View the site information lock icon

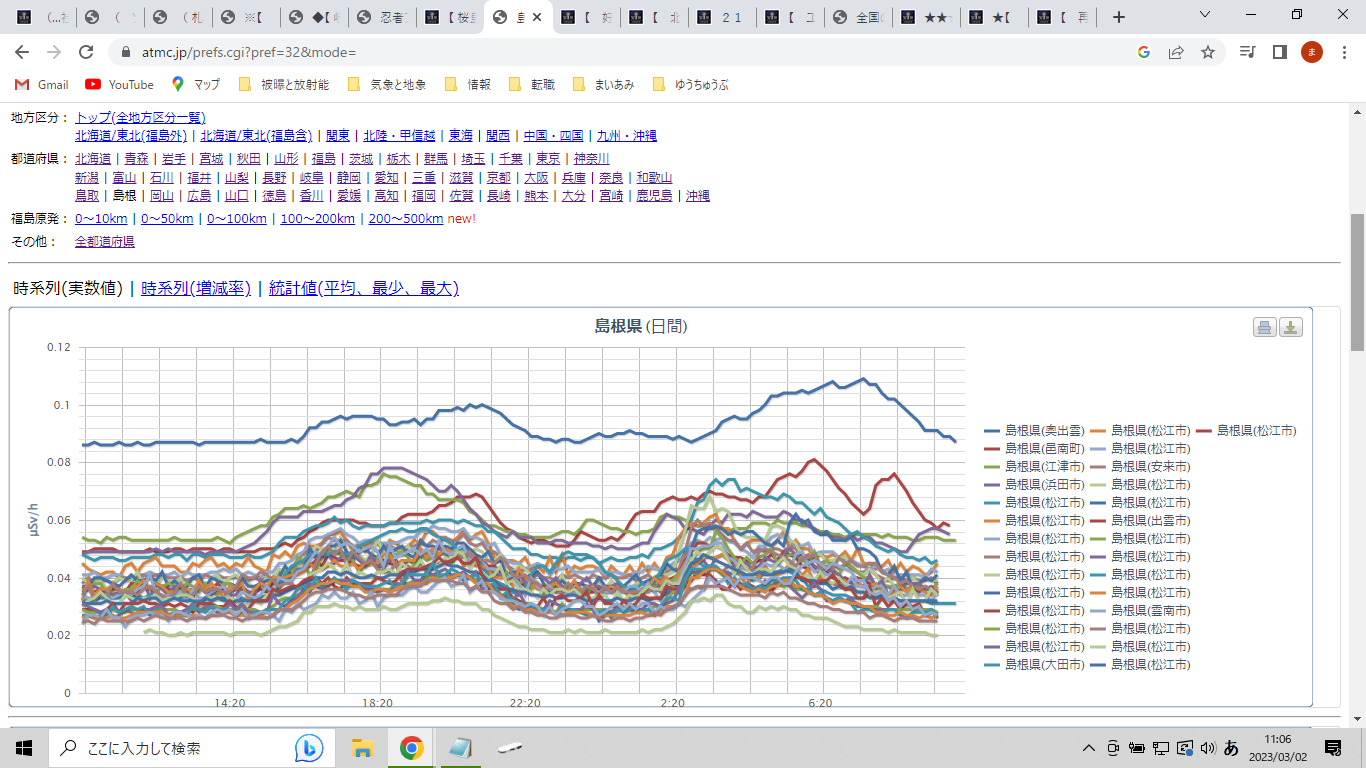(126, 52)
